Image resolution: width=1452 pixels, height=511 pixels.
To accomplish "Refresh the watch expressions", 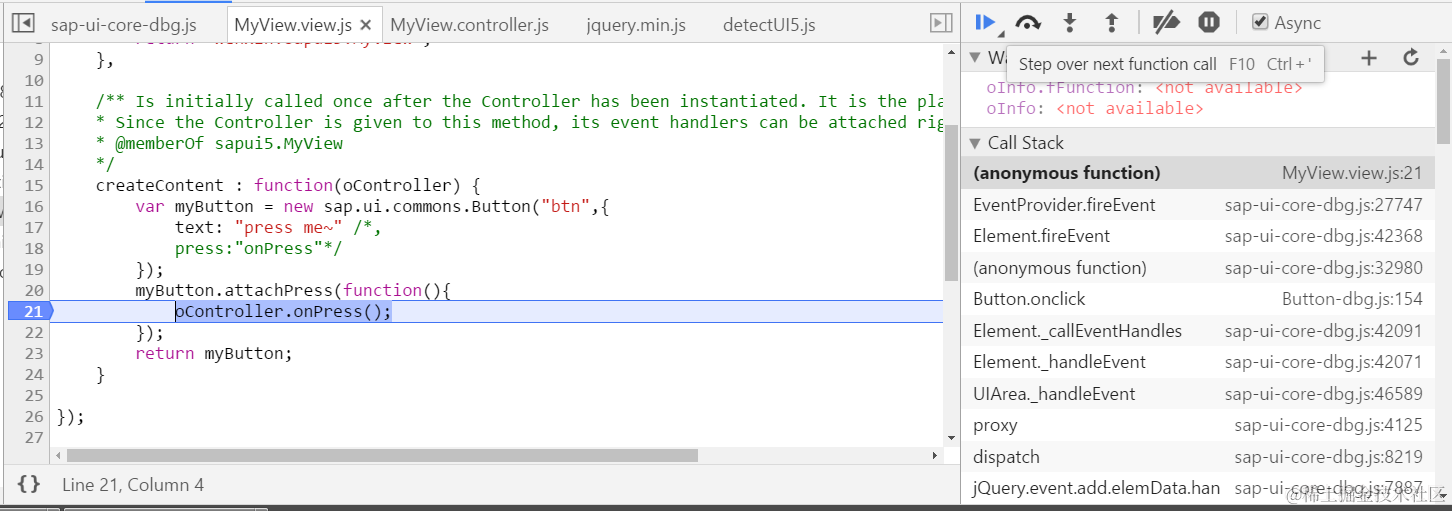I will point(1411,58).
